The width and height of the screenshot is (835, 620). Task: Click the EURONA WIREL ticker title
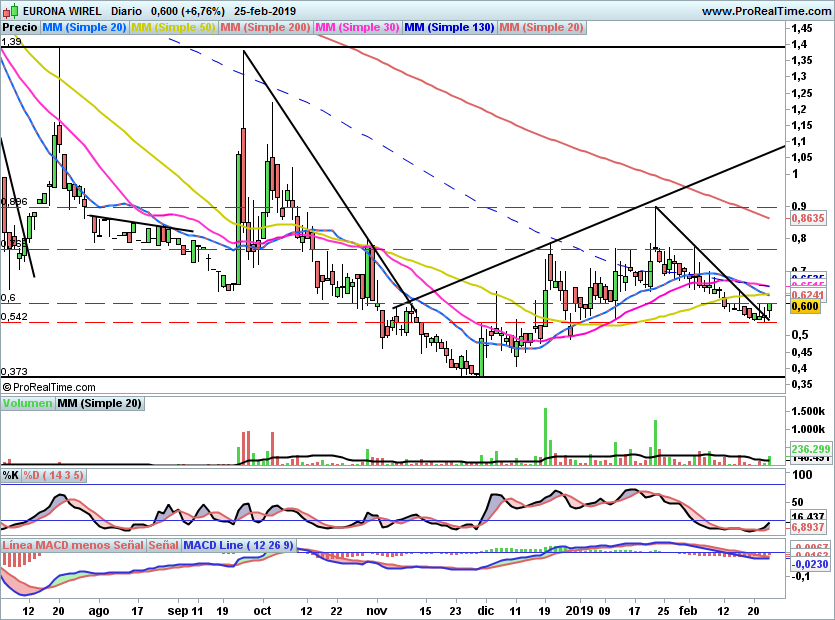tap(63, 11)
